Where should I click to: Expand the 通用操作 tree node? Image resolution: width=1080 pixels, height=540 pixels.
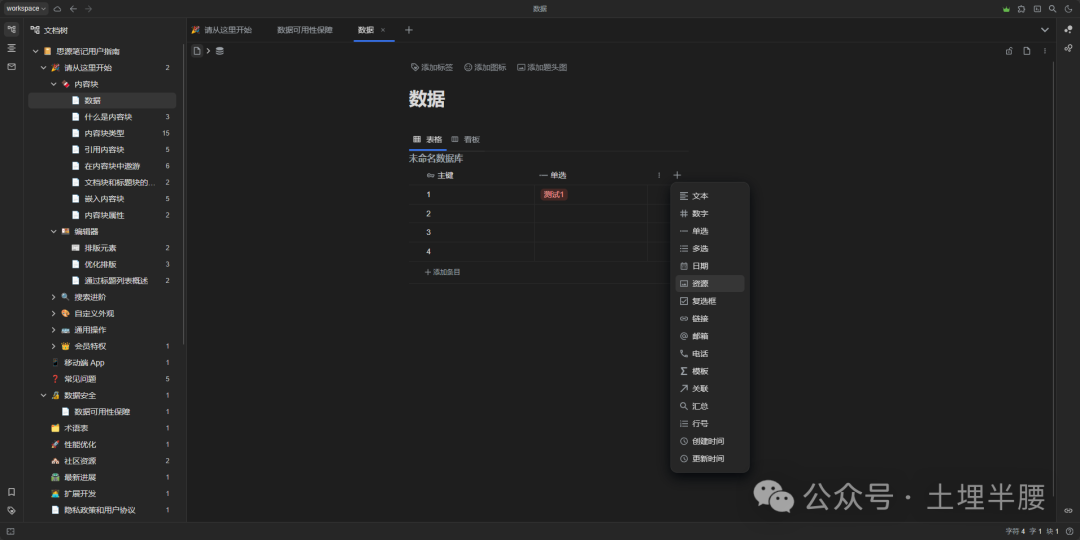54,330
